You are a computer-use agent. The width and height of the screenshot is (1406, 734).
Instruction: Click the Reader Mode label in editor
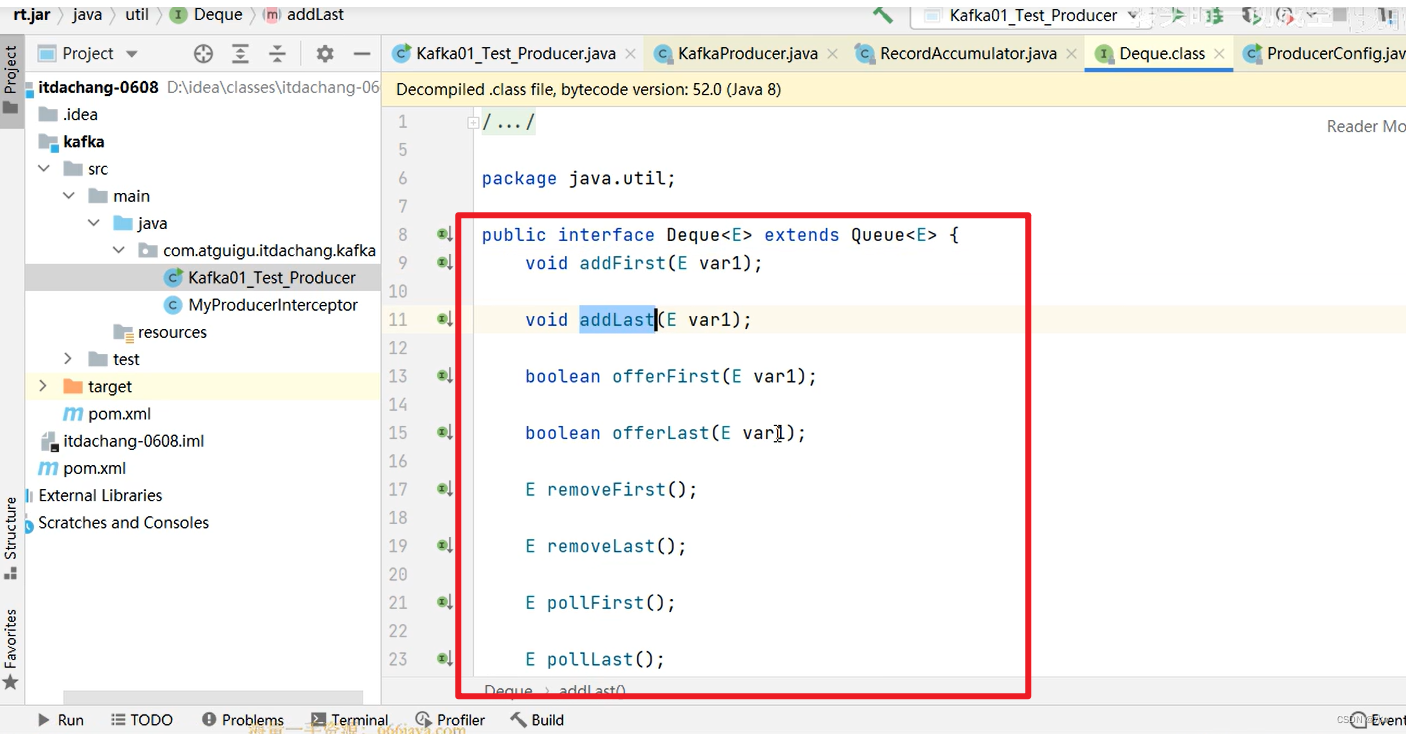click(x=1366, y=126)
